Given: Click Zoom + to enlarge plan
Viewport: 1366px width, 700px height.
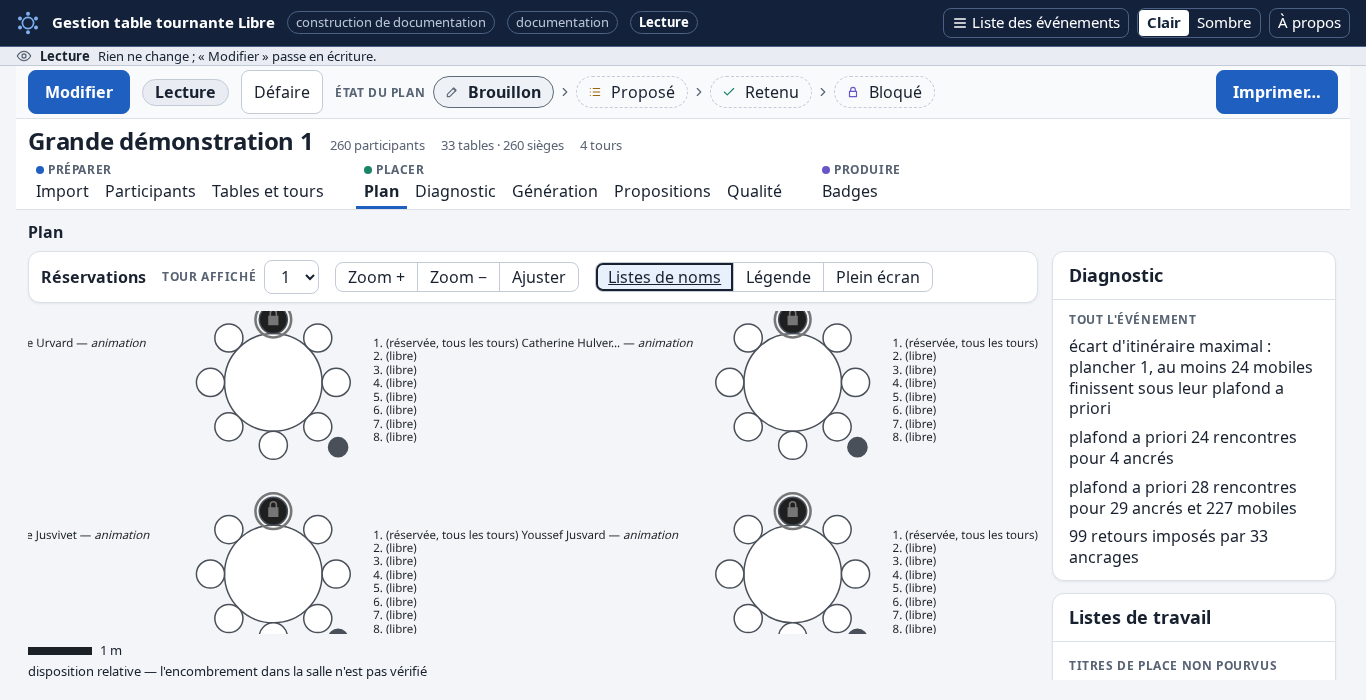Looking at the screenshot, I should click(376, 277).
